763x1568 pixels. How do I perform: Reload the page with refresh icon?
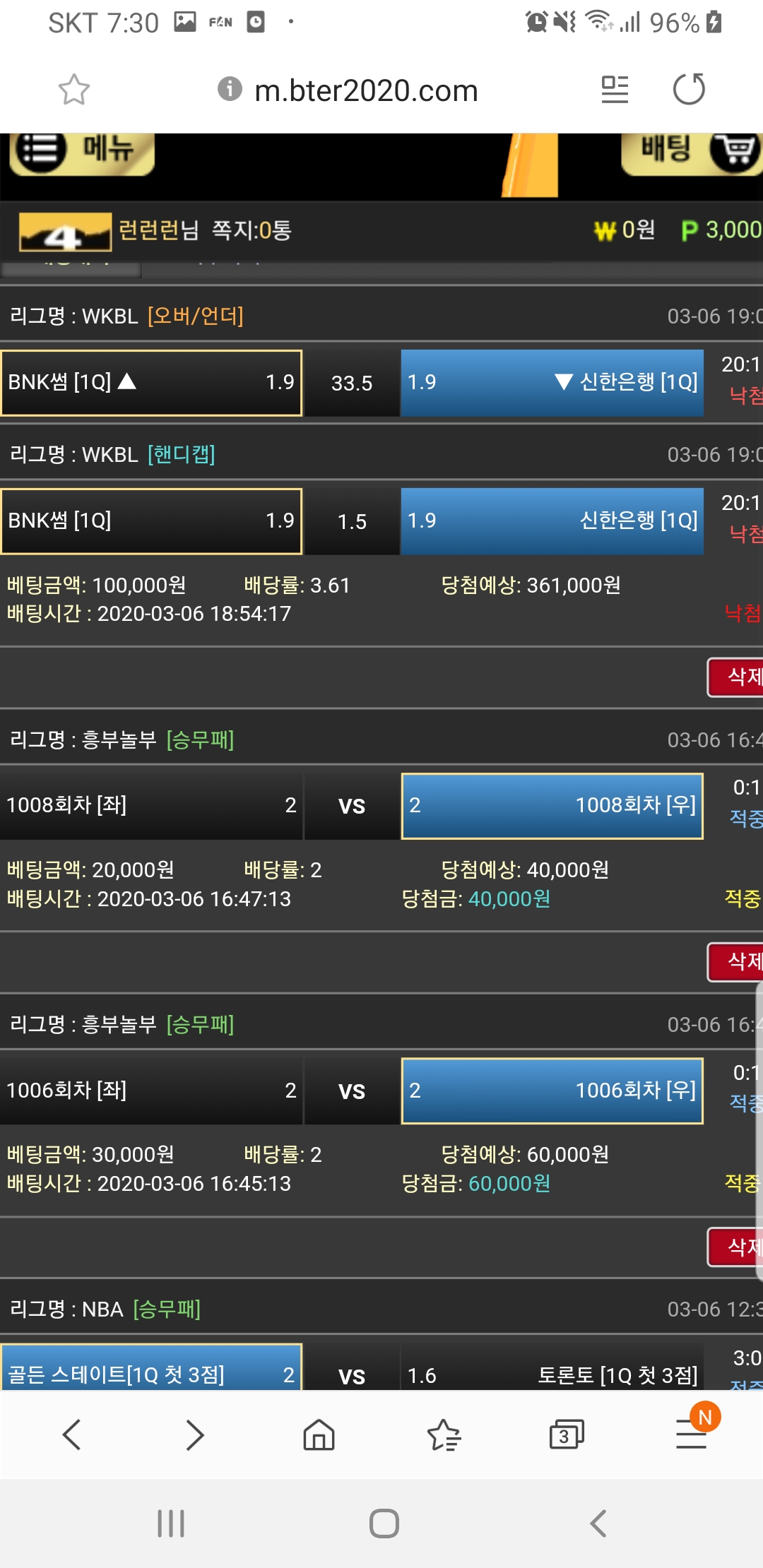tap(689, 90)
